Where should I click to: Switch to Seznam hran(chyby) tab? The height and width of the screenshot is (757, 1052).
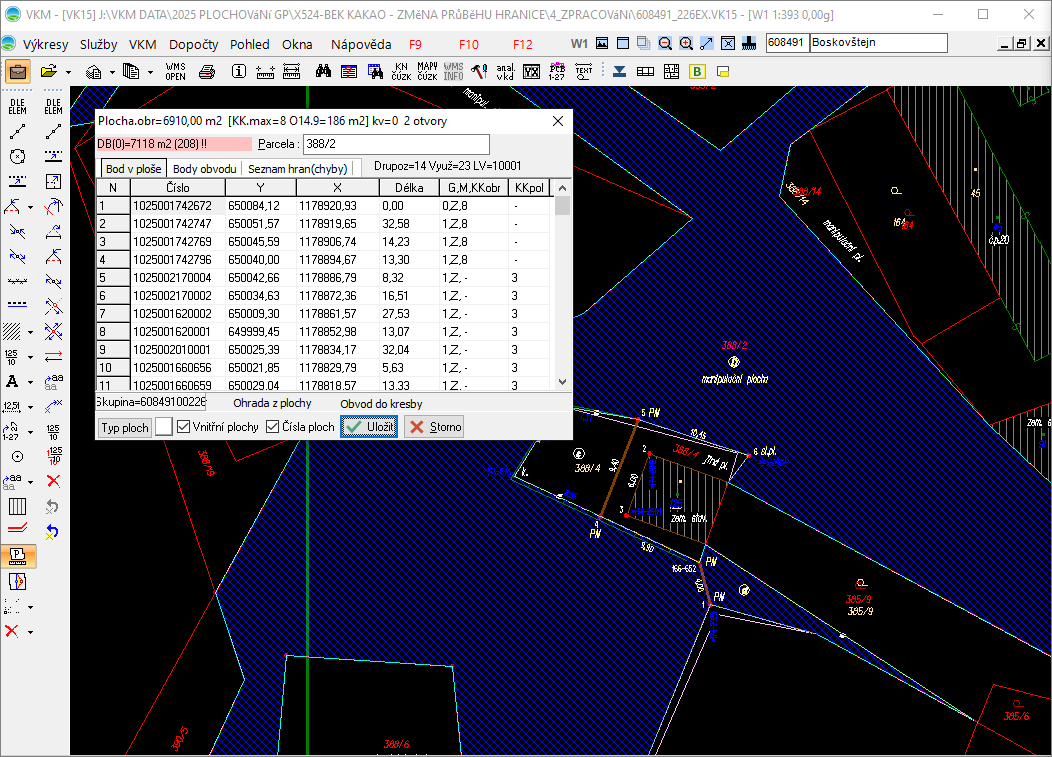[297, 168]
